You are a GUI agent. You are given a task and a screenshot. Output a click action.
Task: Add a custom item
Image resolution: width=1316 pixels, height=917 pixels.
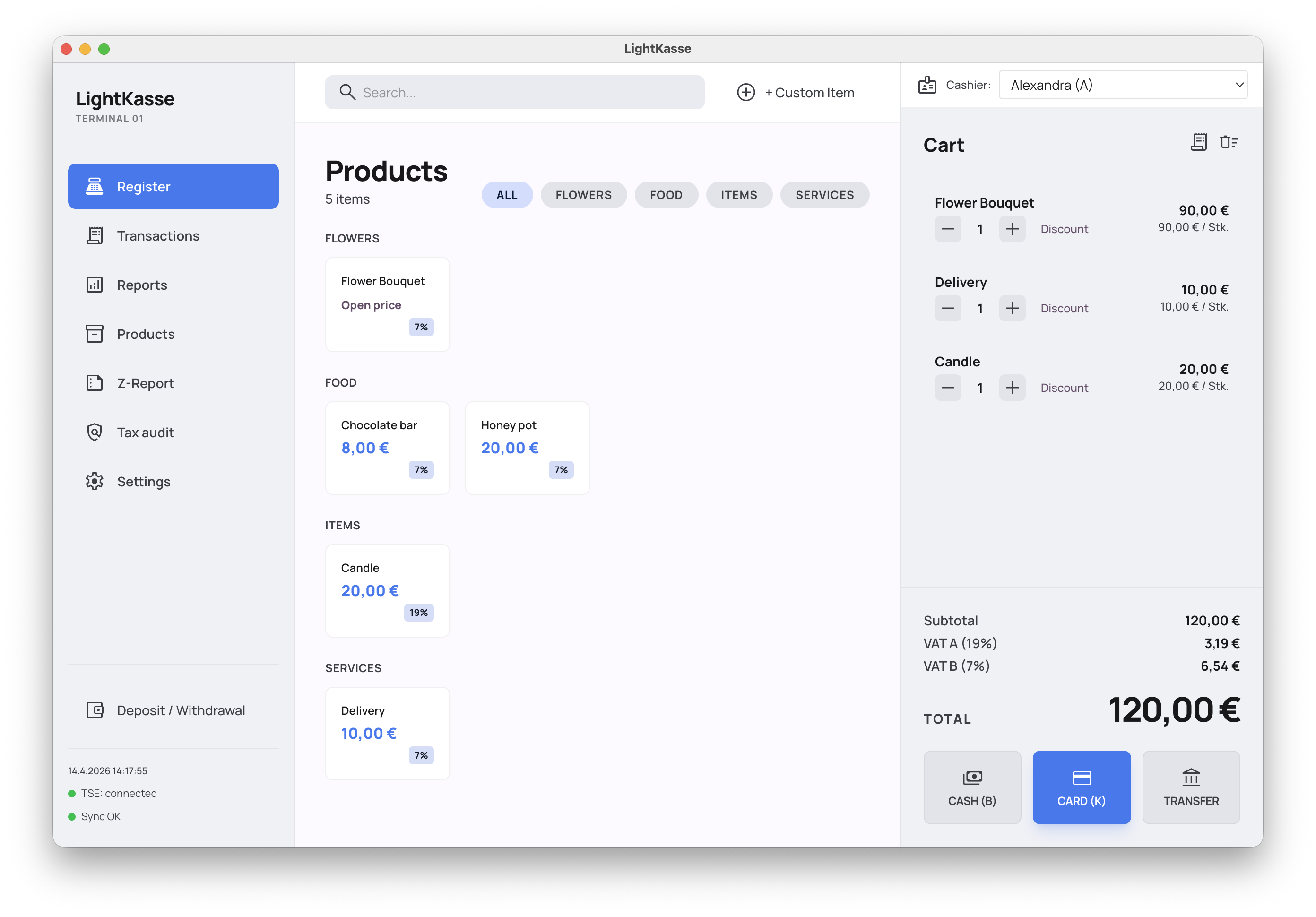[797, 92]
